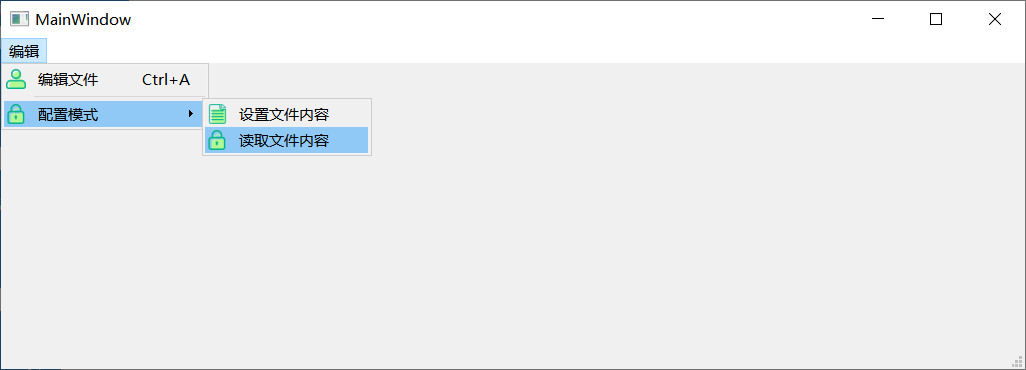Minimize the MainWindow window
This screenshot has height=370, width=1026.
pos(878,19)
